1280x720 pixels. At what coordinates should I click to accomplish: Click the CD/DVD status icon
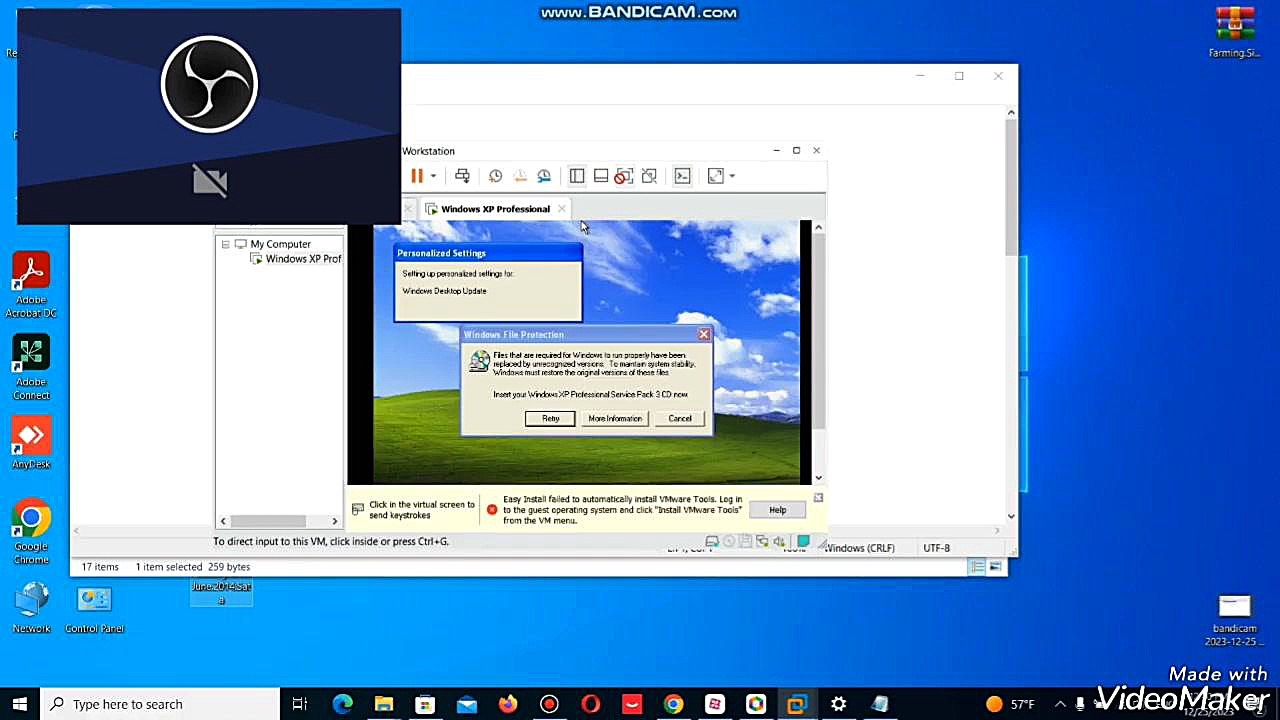(729, 542)
